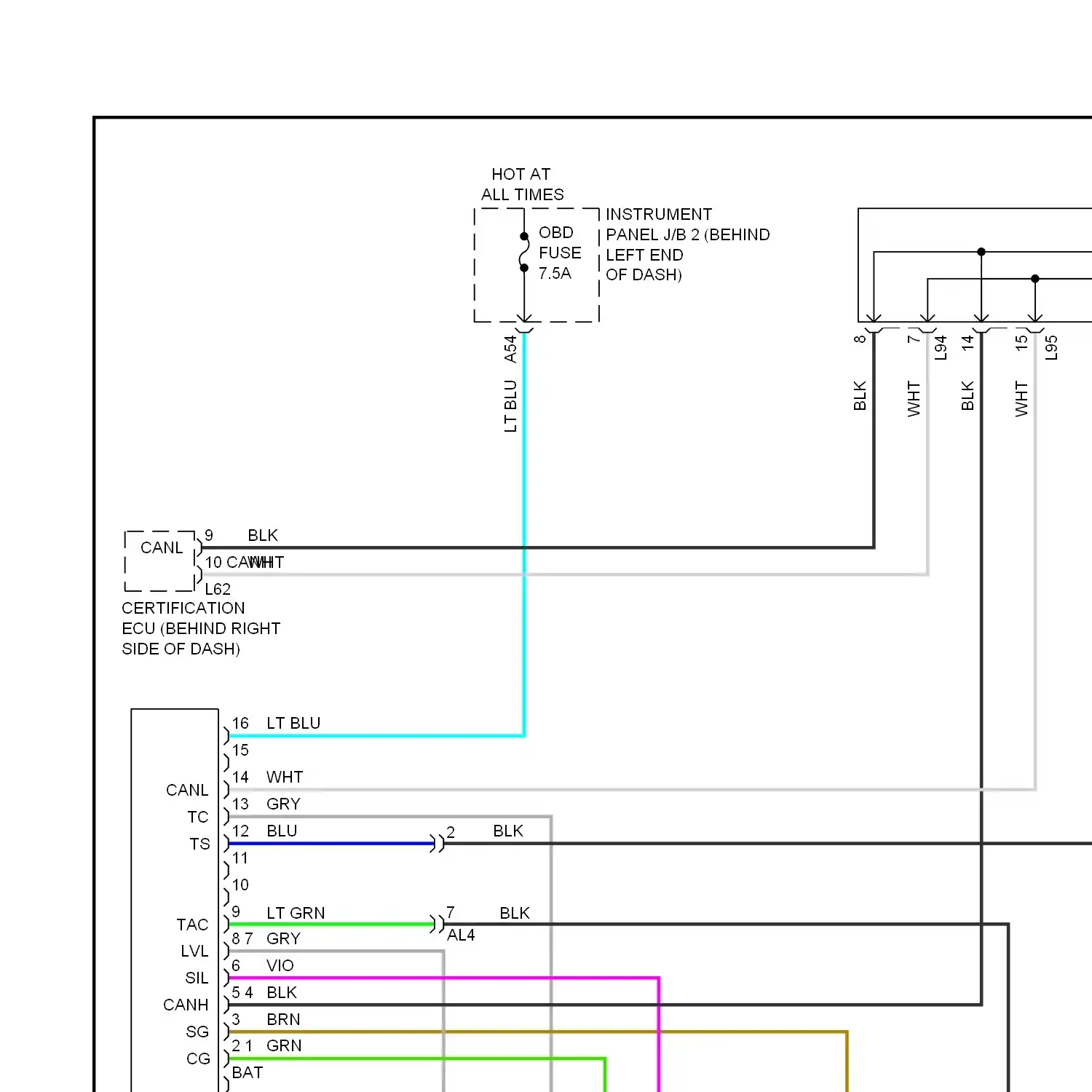Select the TS terminal label
The width and height of the screenshot is (1092, 1092).
click(x=199, y=844)
